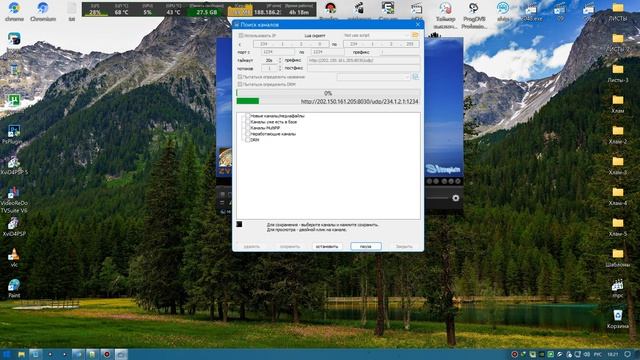Open the VideoReDo TVSuite V6 icon

14,200
